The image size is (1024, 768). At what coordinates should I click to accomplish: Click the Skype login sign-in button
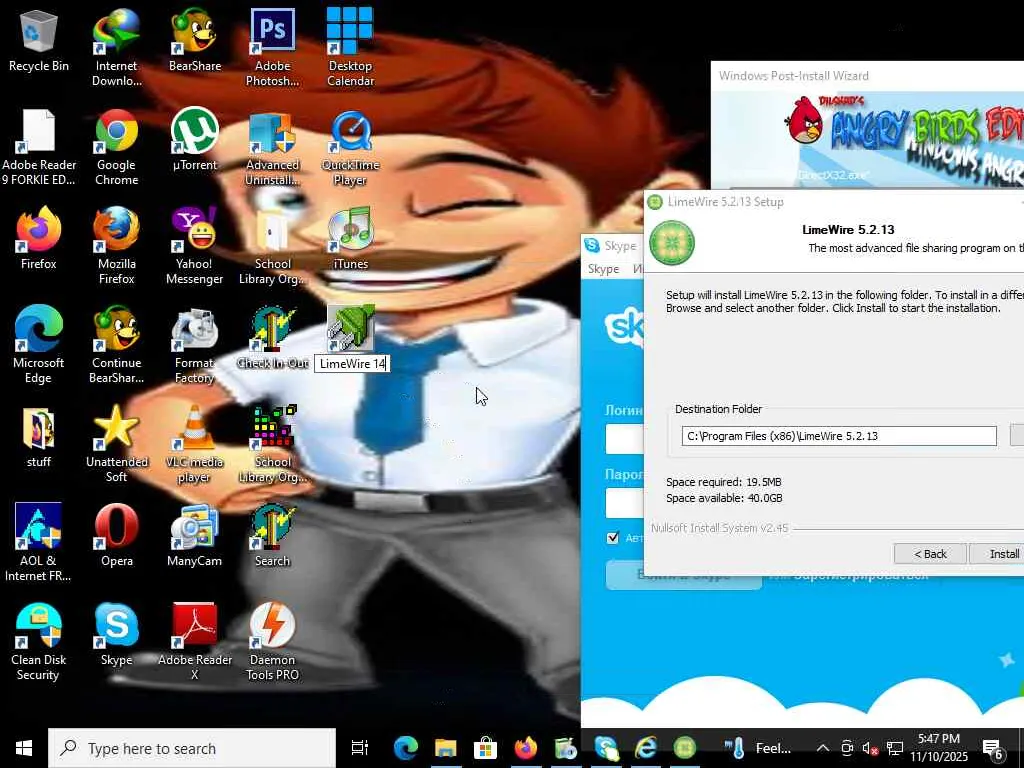click(x=683, y=575)
